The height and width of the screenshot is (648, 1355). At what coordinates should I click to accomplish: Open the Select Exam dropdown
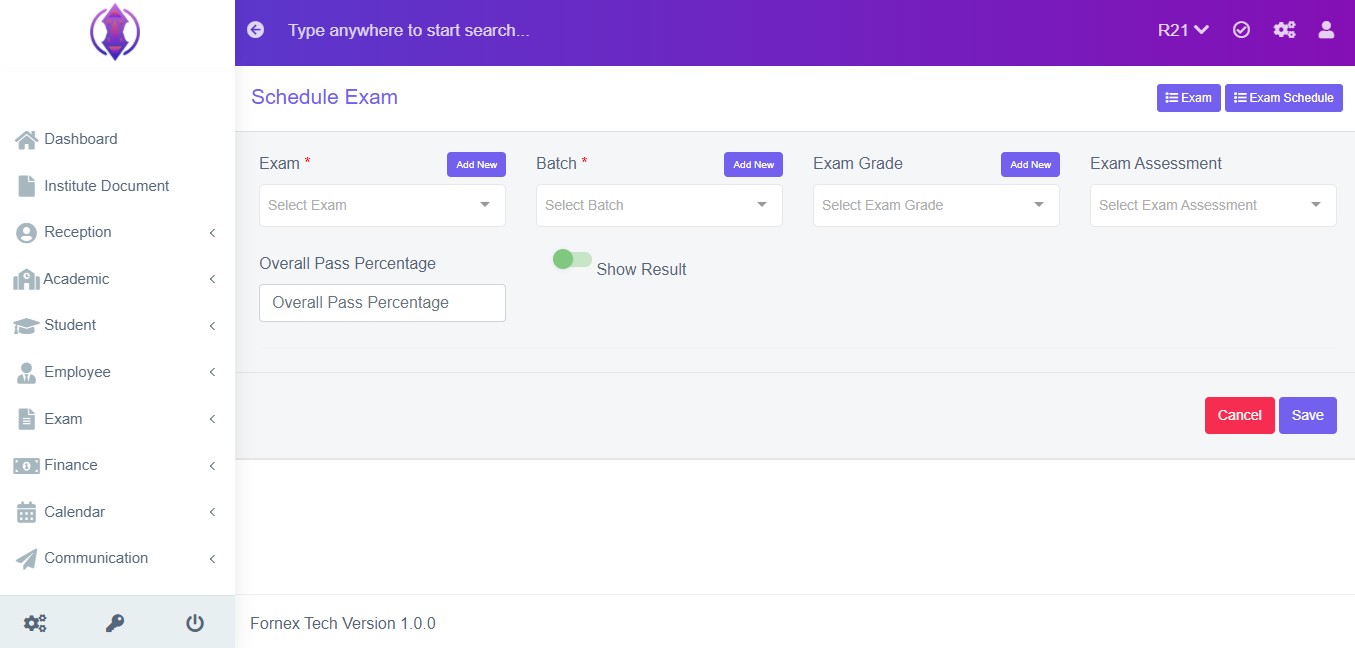coord(382,205)
